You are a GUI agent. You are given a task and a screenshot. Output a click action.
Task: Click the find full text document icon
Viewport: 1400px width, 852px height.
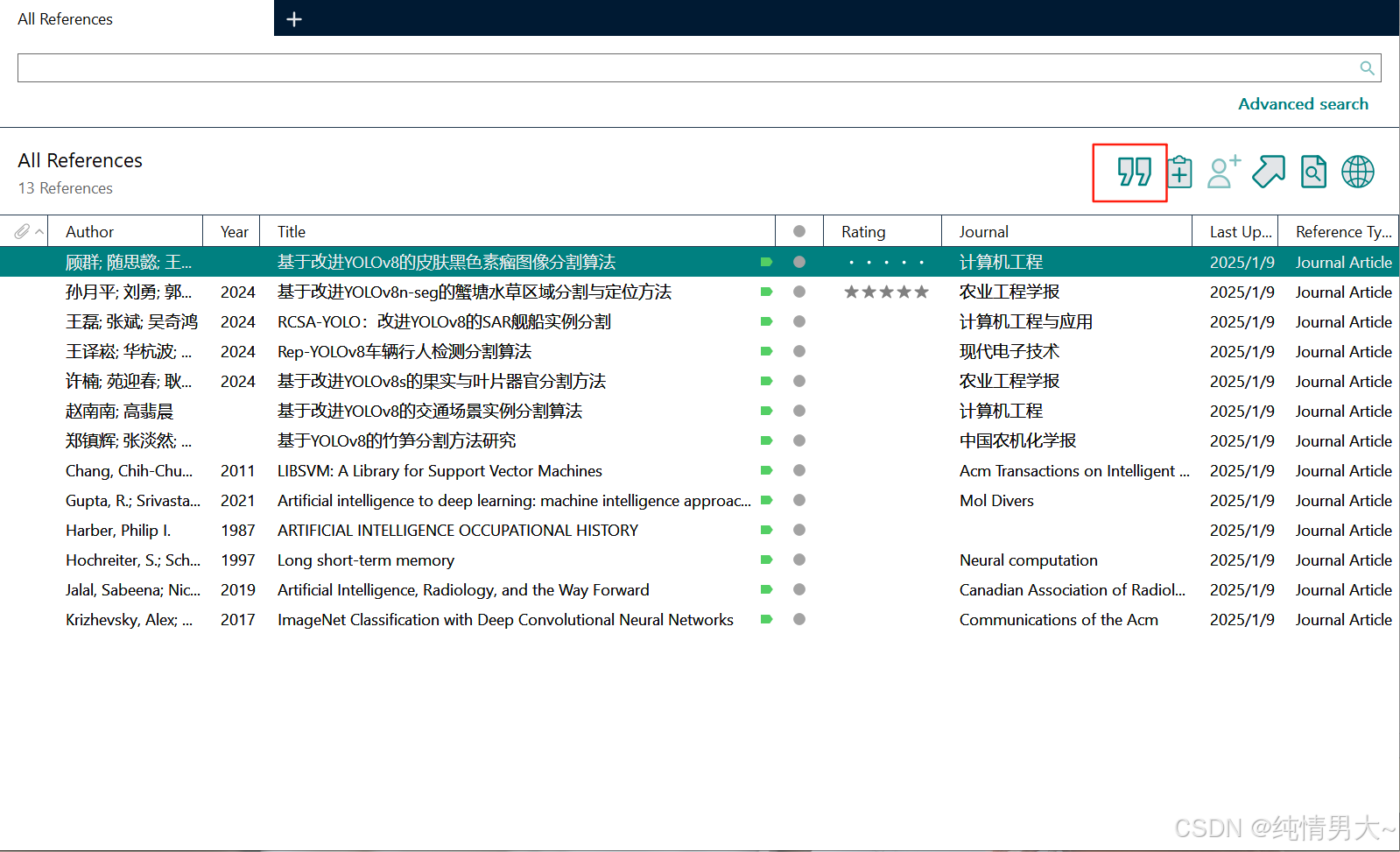[1313, 172]
